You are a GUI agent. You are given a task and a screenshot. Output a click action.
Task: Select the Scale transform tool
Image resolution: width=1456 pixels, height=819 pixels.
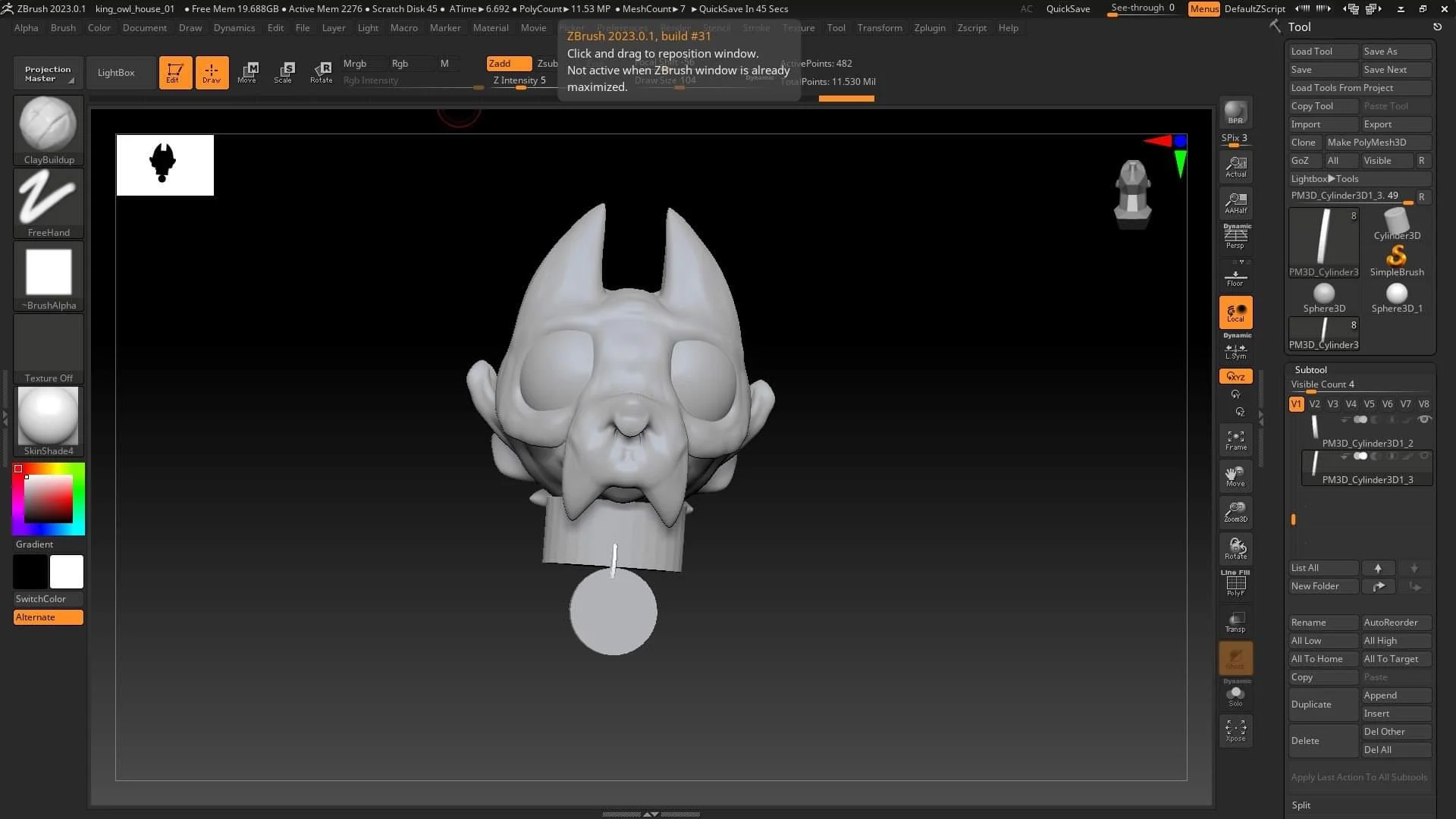284,72
